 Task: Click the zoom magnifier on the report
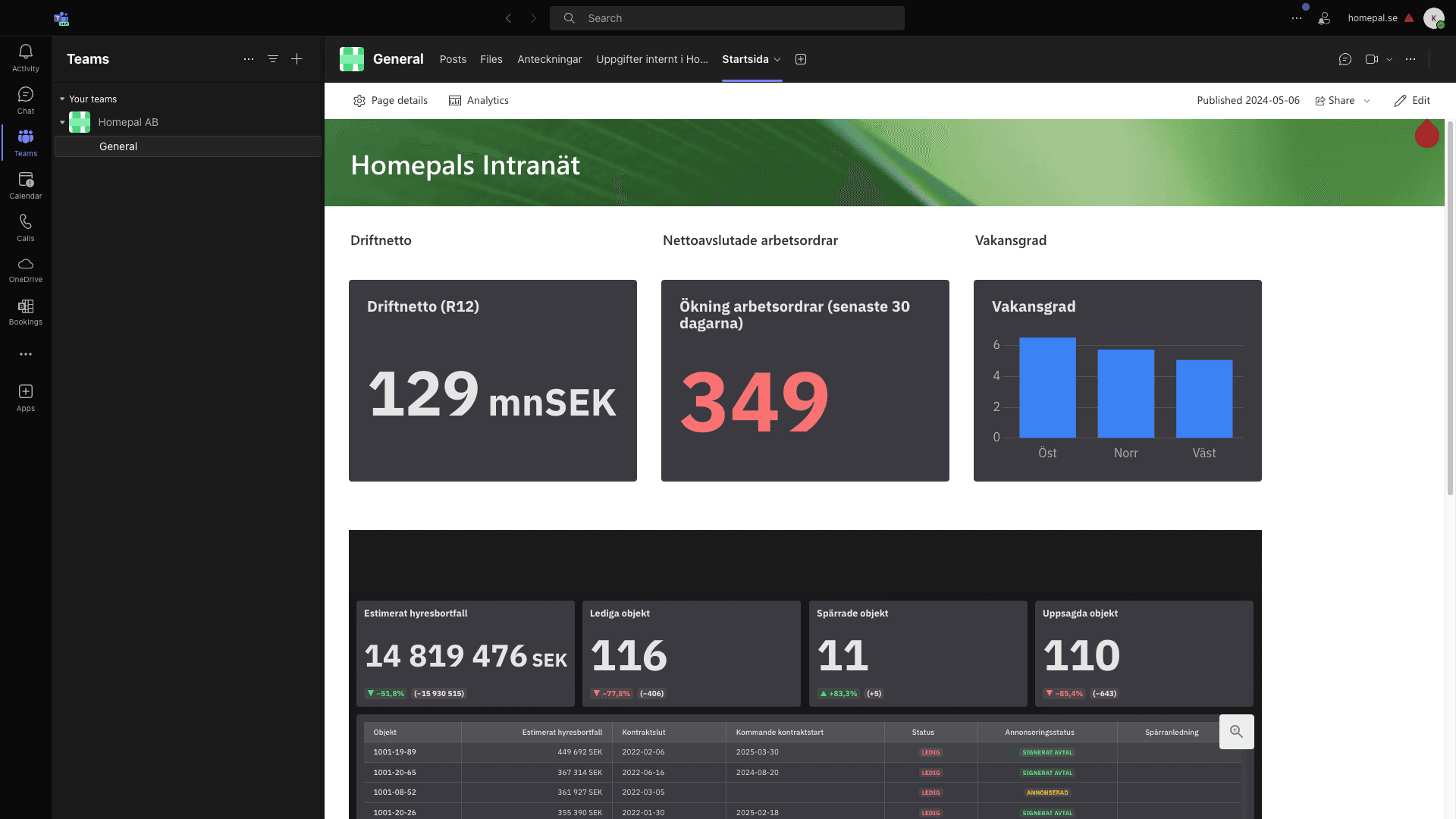(x=1236, y=732)
